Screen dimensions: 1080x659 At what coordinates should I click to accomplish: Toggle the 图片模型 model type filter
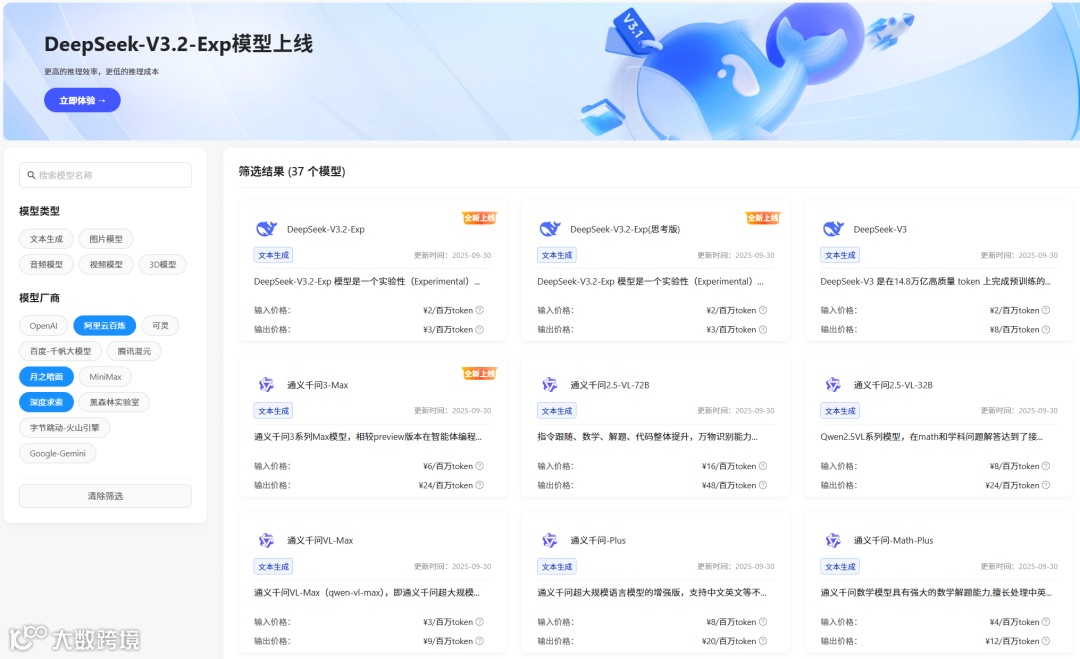click(106, 239)
